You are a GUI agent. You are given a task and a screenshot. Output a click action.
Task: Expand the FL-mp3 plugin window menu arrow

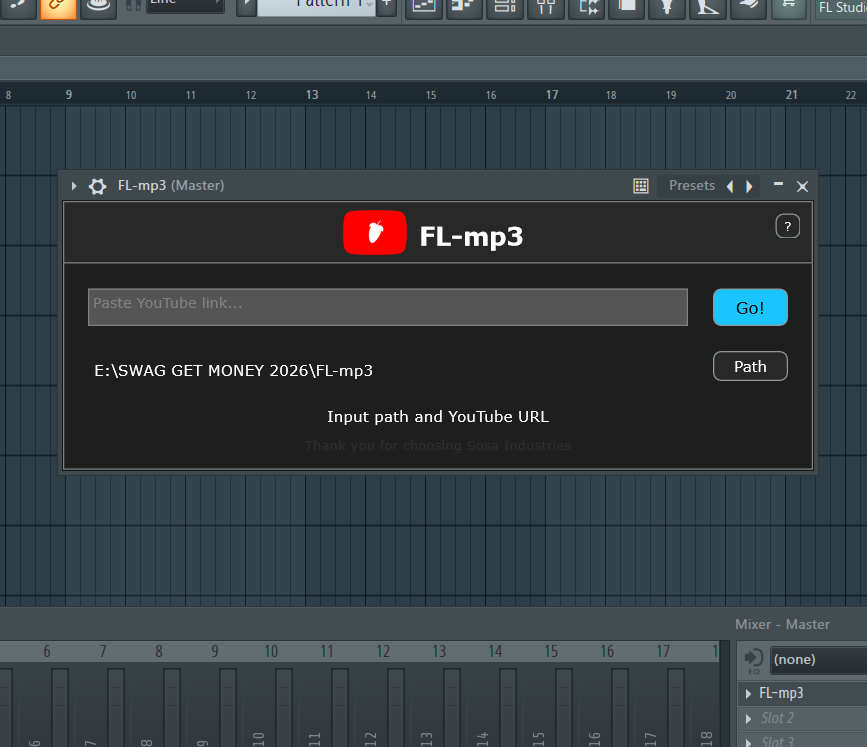[74, 186]
